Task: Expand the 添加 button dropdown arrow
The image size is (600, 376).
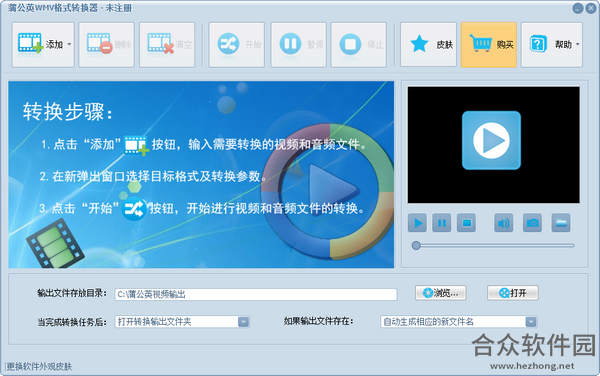Action: tap(69, 45)
